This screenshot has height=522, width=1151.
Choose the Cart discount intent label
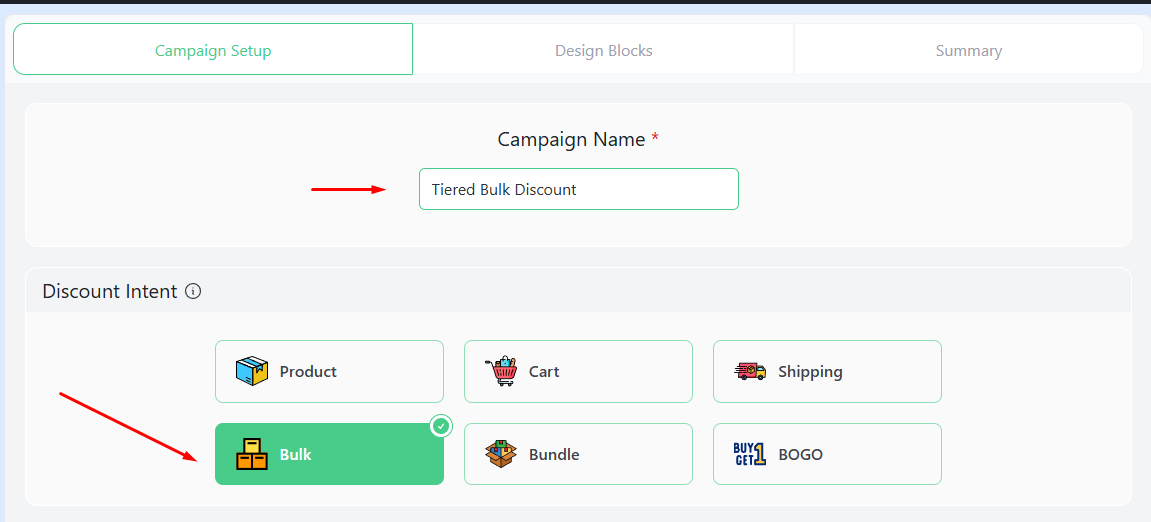tap(544, 372)
